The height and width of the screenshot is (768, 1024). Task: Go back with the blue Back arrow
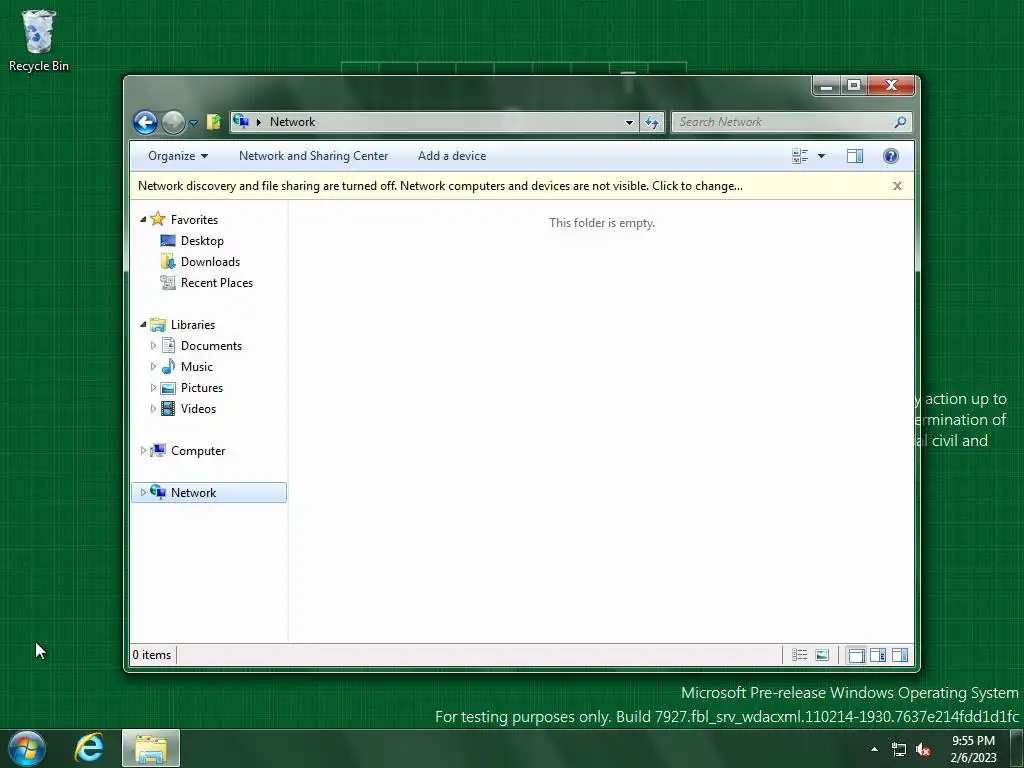145,122
